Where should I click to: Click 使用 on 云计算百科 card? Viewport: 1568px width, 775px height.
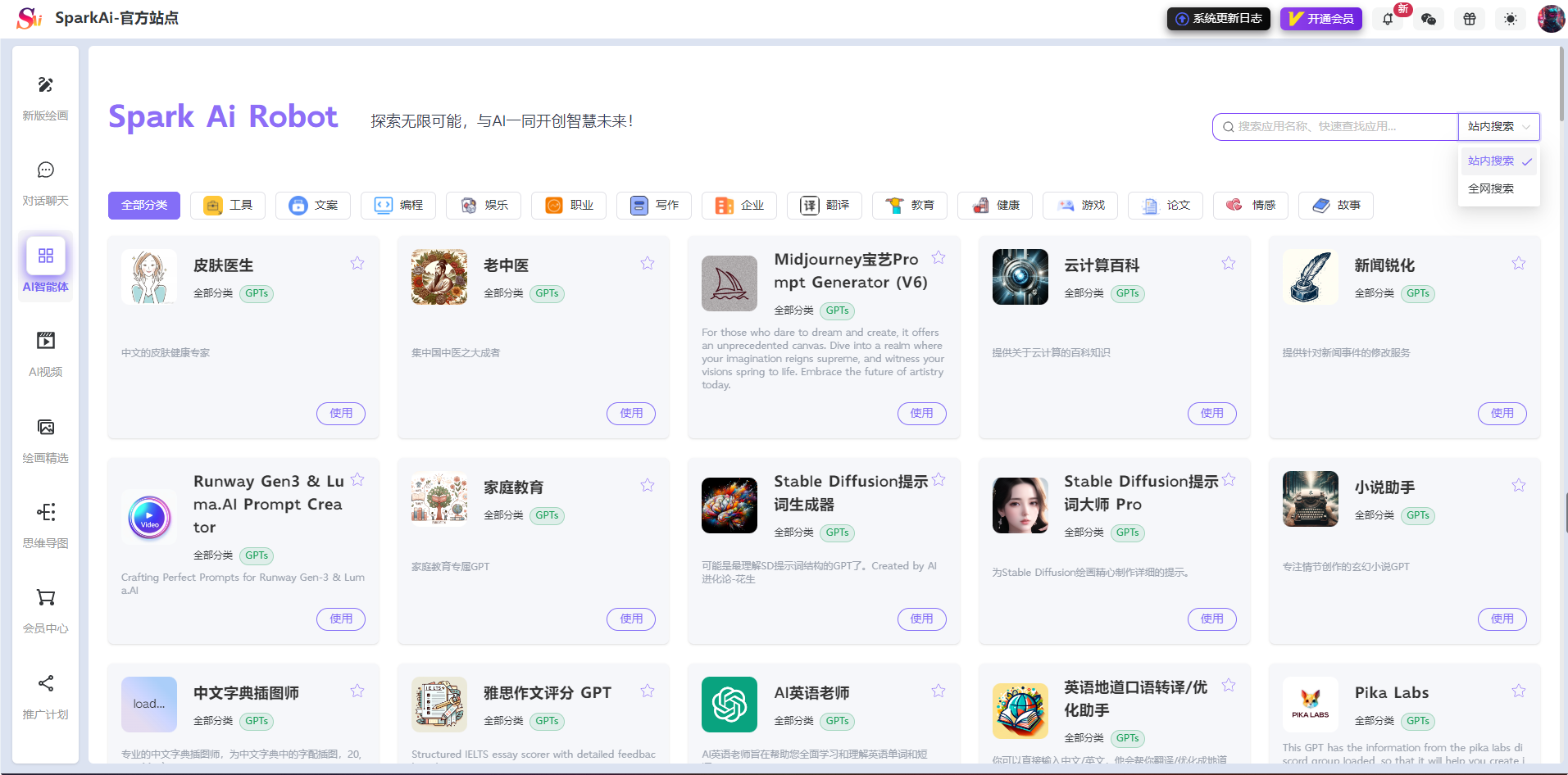(x=1212, y=414)
